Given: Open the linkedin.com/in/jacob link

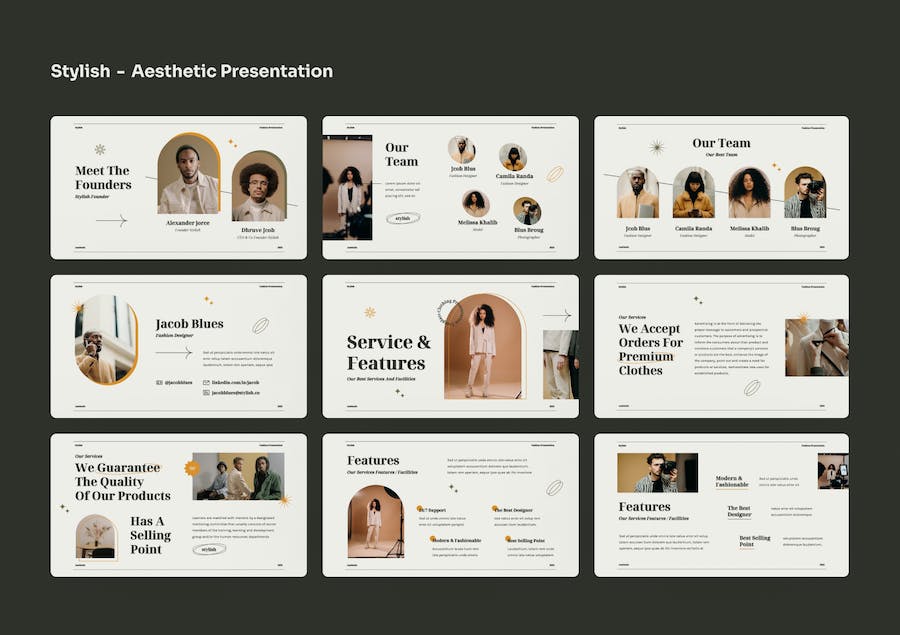Looking at the screenshot, I should tap(235, 382).
